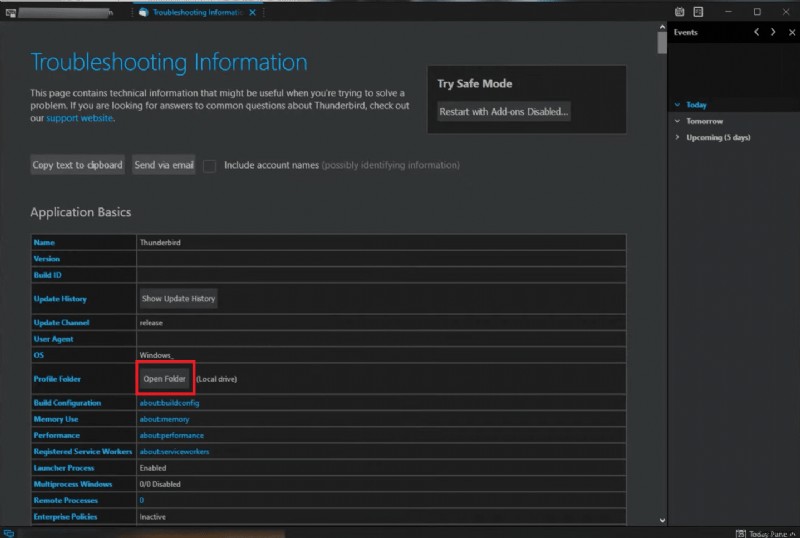Open the support website link
The width and height of the screenshot is (800, 538).
pos(80,118)
